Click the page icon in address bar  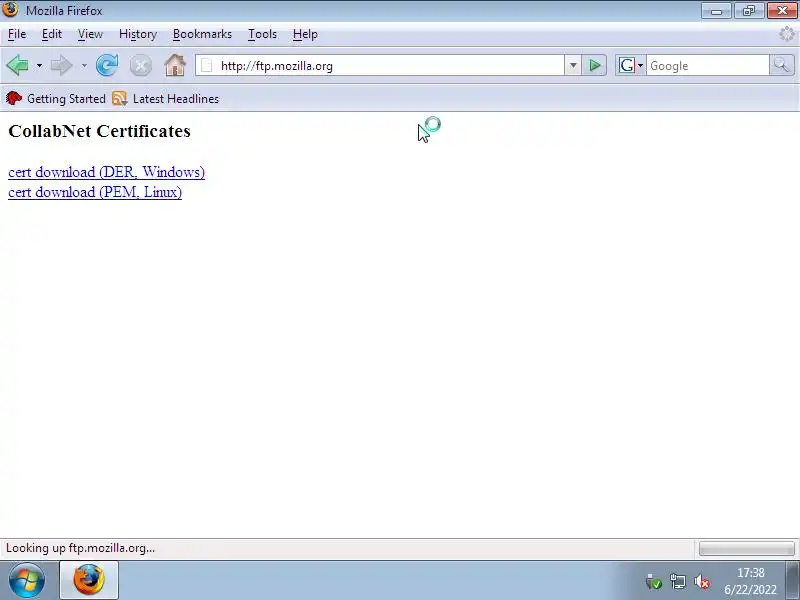point(207,65)
